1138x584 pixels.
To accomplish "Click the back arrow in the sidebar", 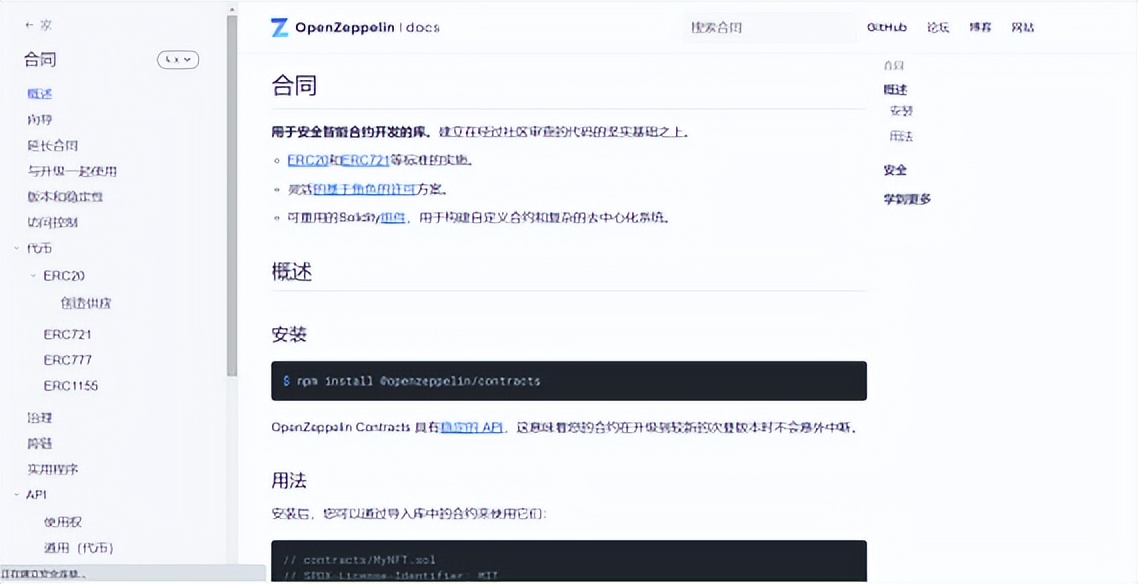I will [29, 25].
